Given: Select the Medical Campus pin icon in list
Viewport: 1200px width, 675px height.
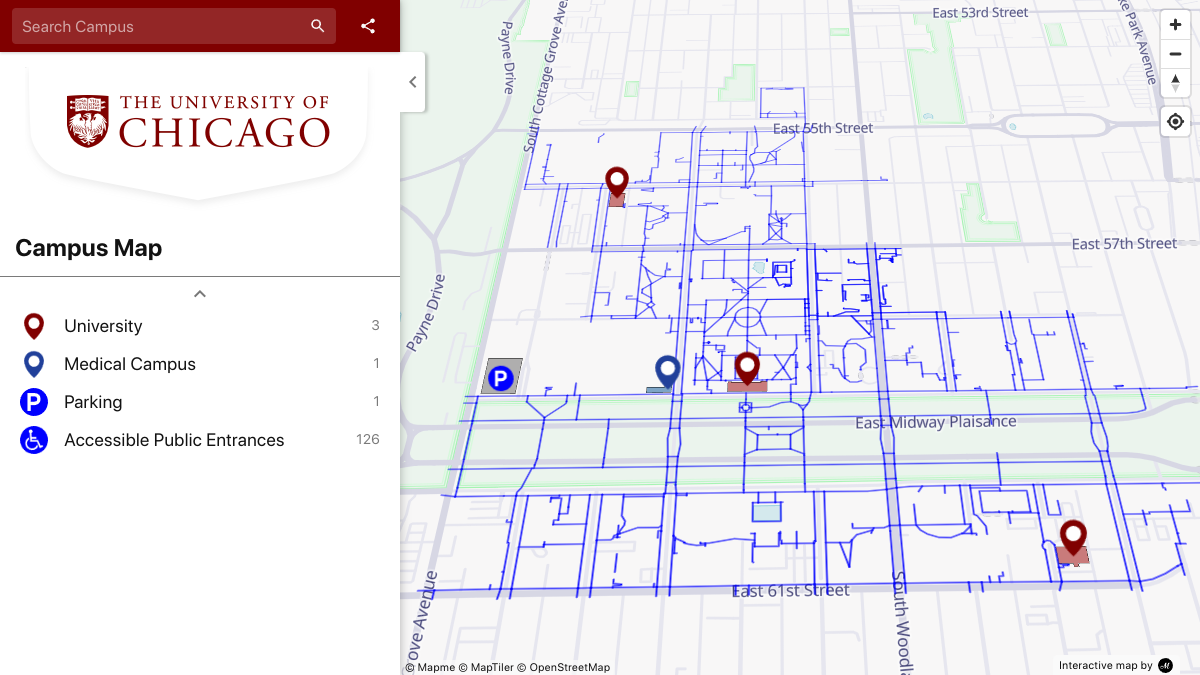Looking at the screenshot, I should (34, 364).
